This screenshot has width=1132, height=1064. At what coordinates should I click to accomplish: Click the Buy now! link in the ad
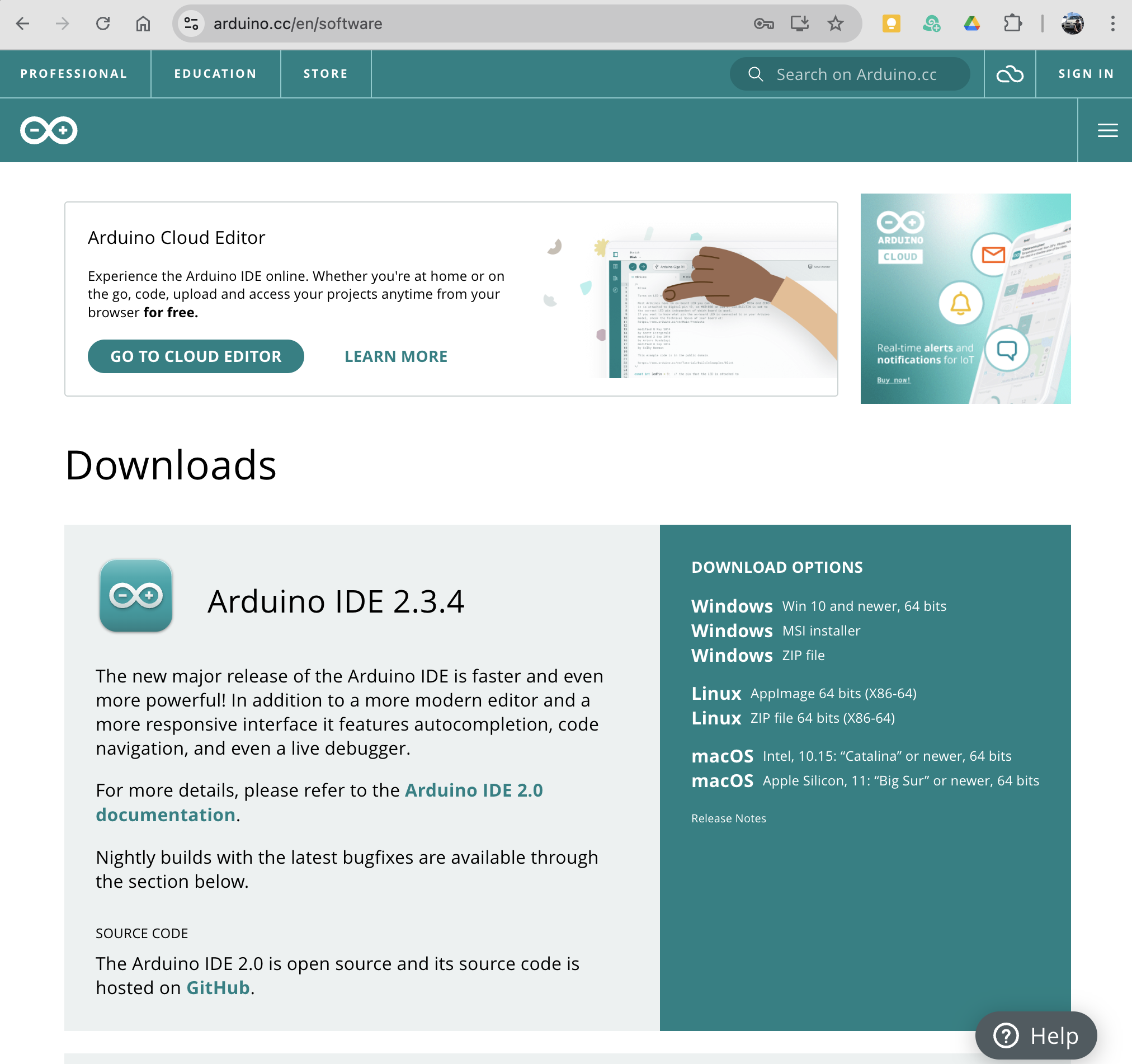tap(893, 380)
